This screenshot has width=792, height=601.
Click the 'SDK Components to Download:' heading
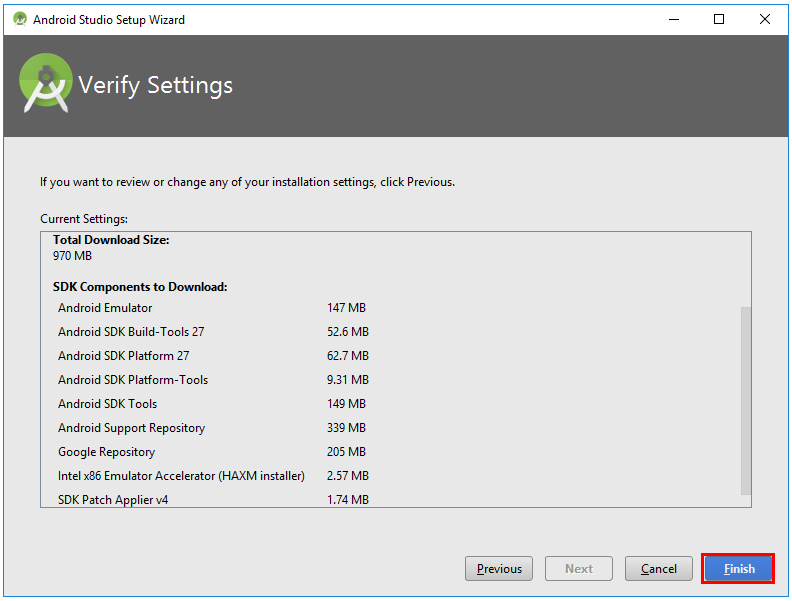140,287
